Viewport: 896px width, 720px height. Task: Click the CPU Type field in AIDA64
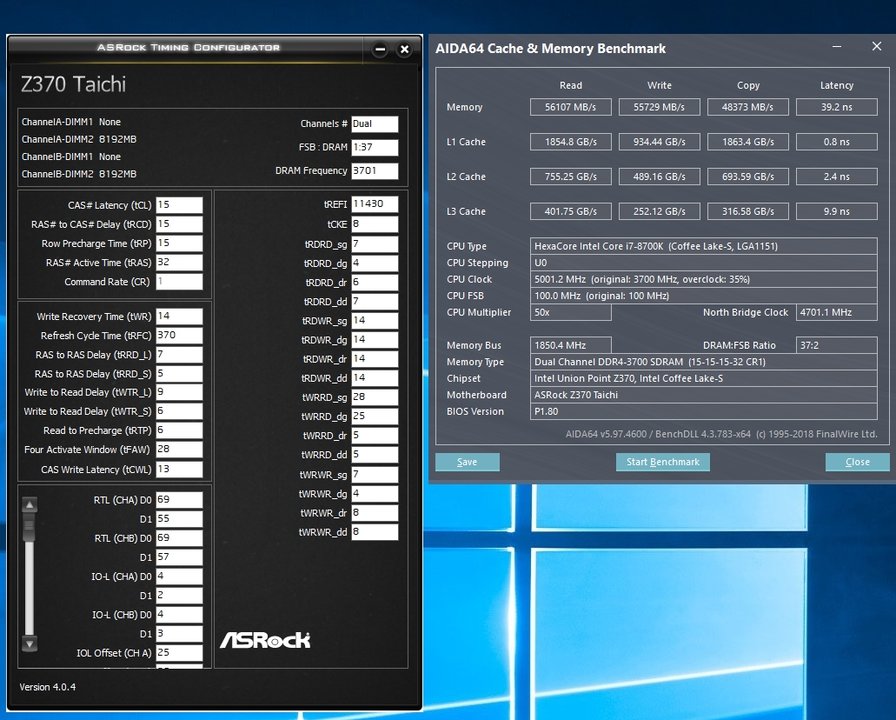coord(703,246)
